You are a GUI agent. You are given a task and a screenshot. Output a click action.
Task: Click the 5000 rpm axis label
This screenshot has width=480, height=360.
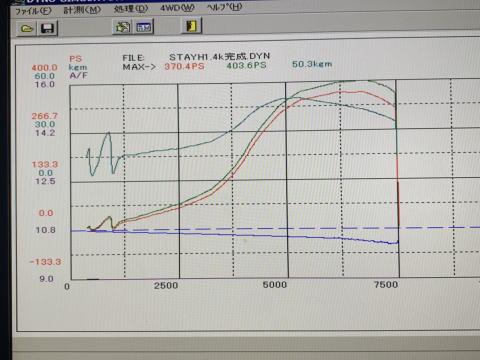274,285
